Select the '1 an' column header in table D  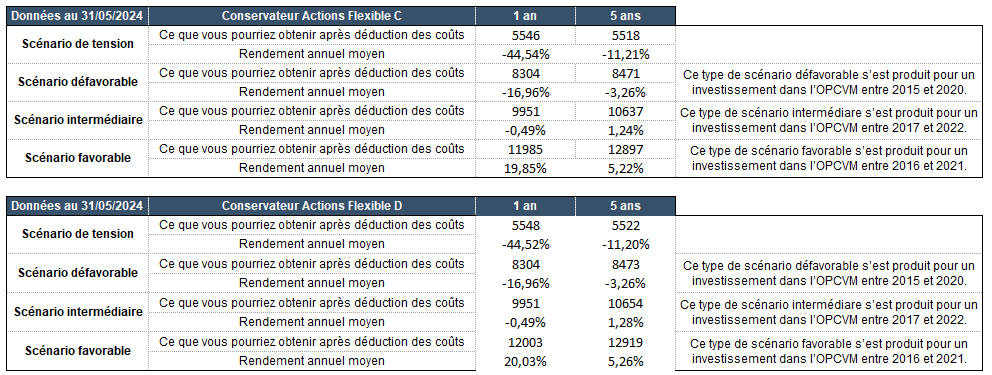pyautogui.click(x=525, y=206)
